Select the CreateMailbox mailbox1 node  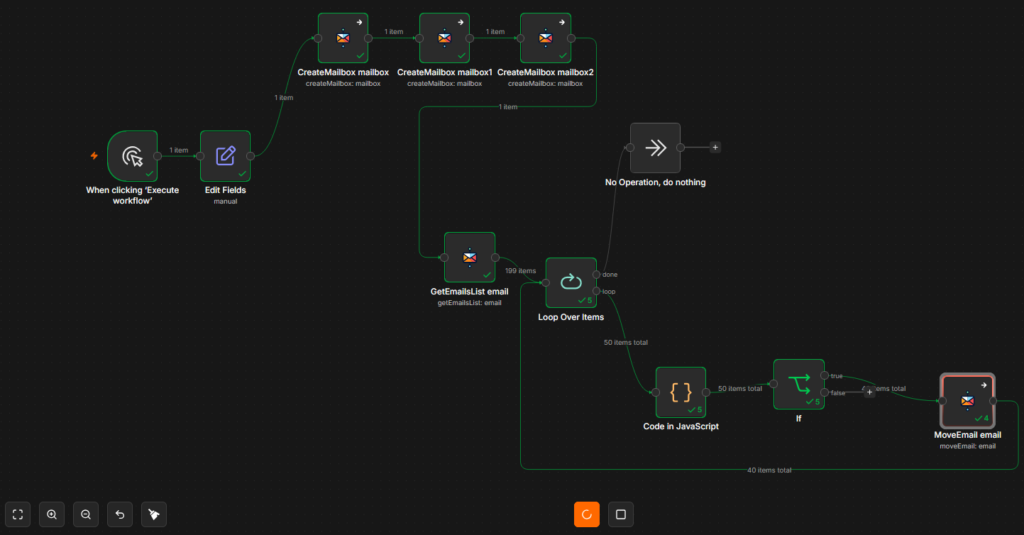coord(444,38)
